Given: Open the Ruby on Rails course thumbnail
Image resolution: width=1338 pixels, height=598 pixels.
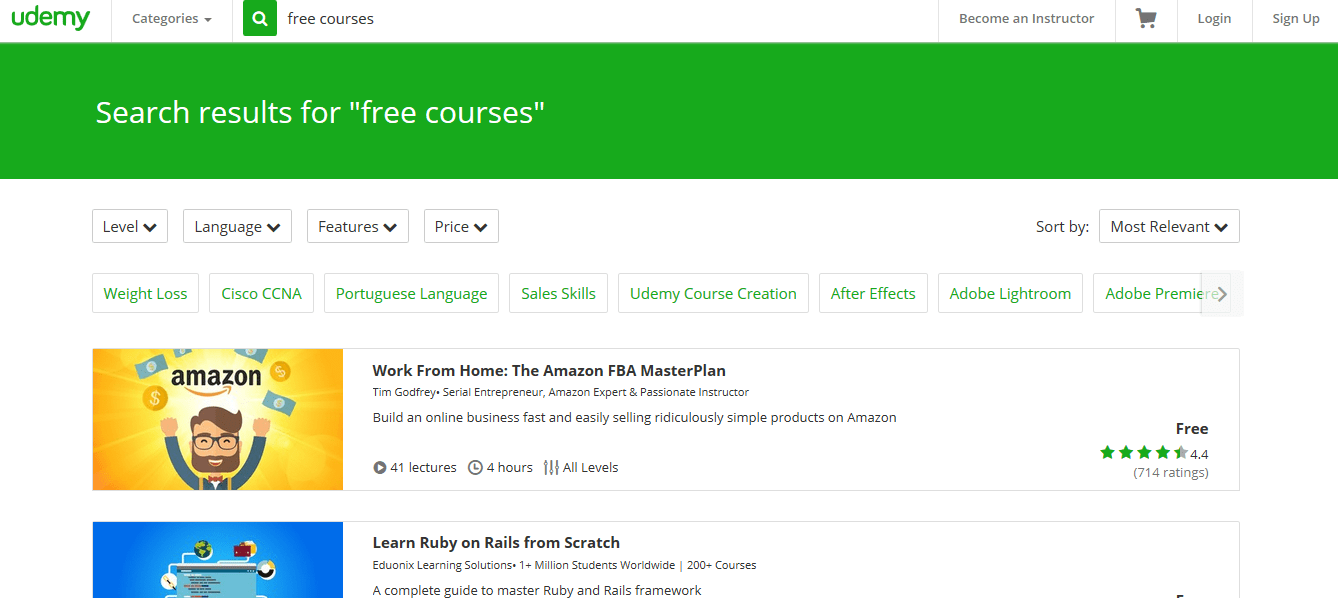Looking at the screenshot, I should (218, 560).
